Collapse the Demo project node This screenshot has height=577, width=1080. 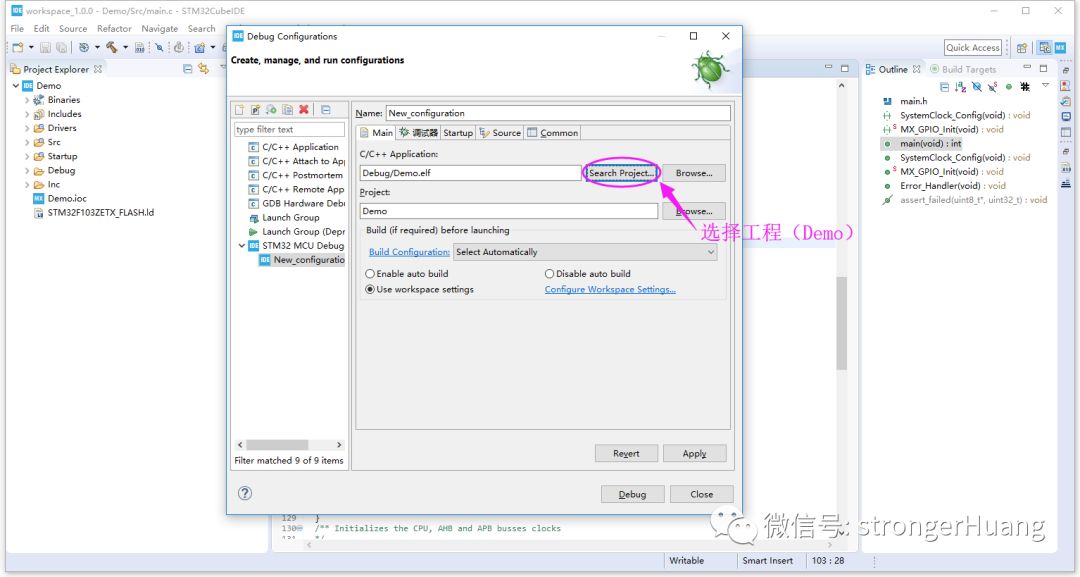tap(16, 86)
